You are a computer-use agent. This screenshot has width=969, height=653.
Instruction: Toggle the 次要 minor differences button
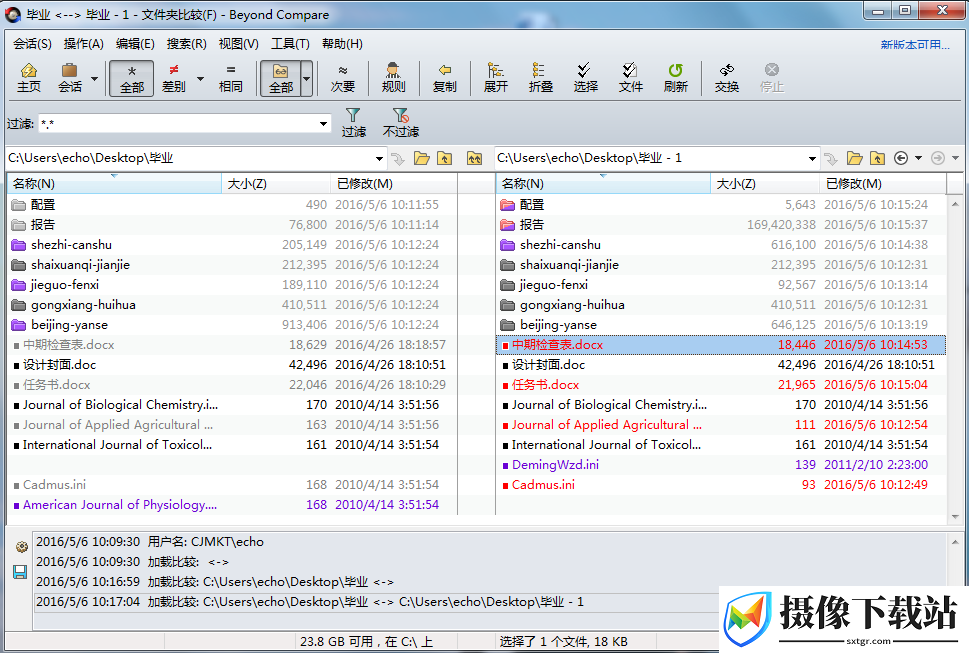click(342, 78)
